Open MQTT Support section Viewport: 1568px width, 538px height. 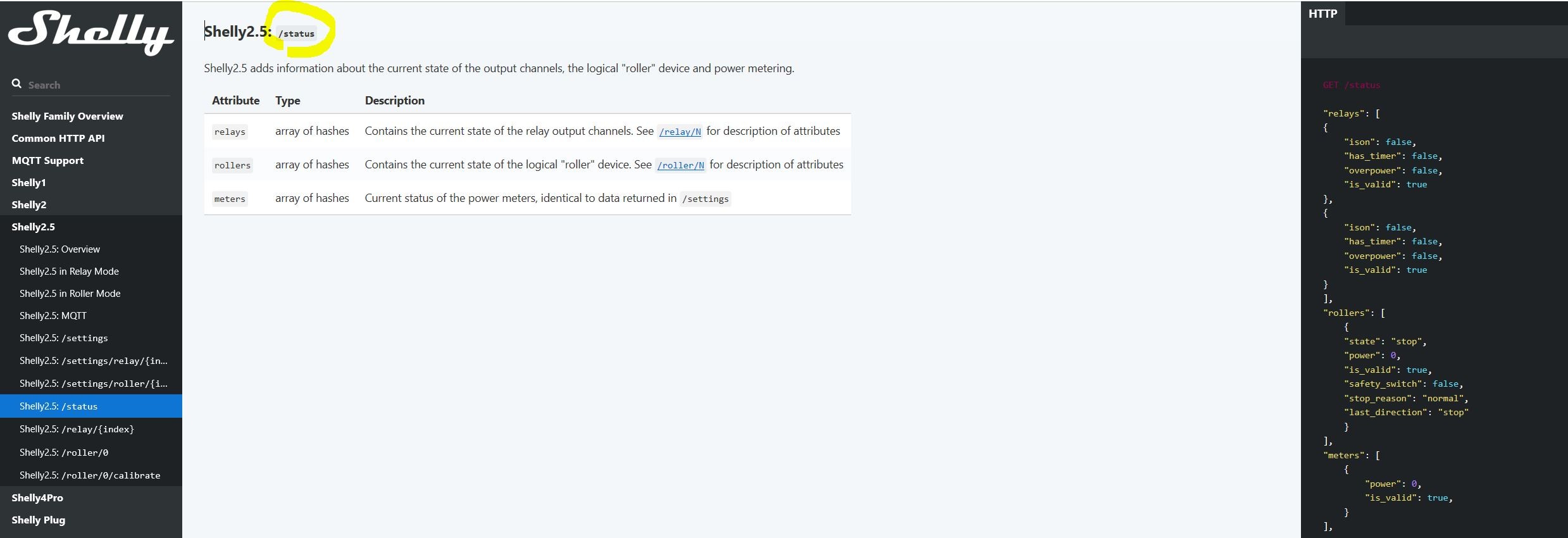[x=47, y=160]
